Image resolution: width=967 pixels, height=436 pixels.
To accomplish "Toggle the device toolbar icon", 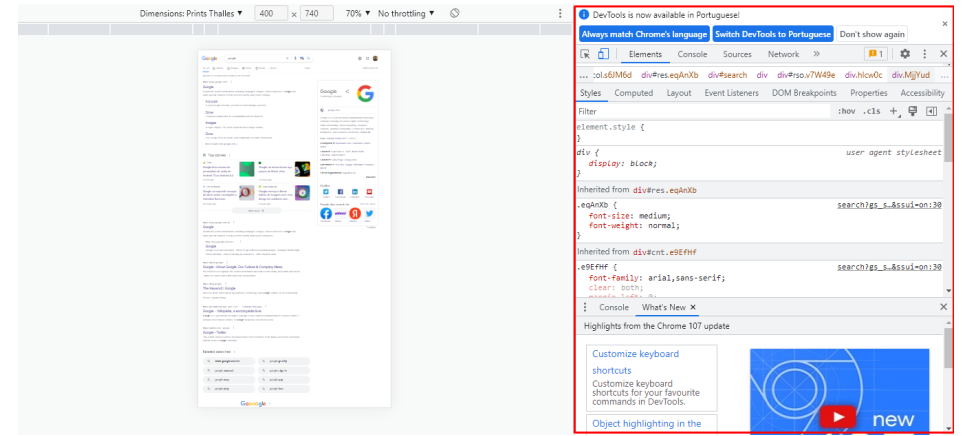I will (604, 54).
